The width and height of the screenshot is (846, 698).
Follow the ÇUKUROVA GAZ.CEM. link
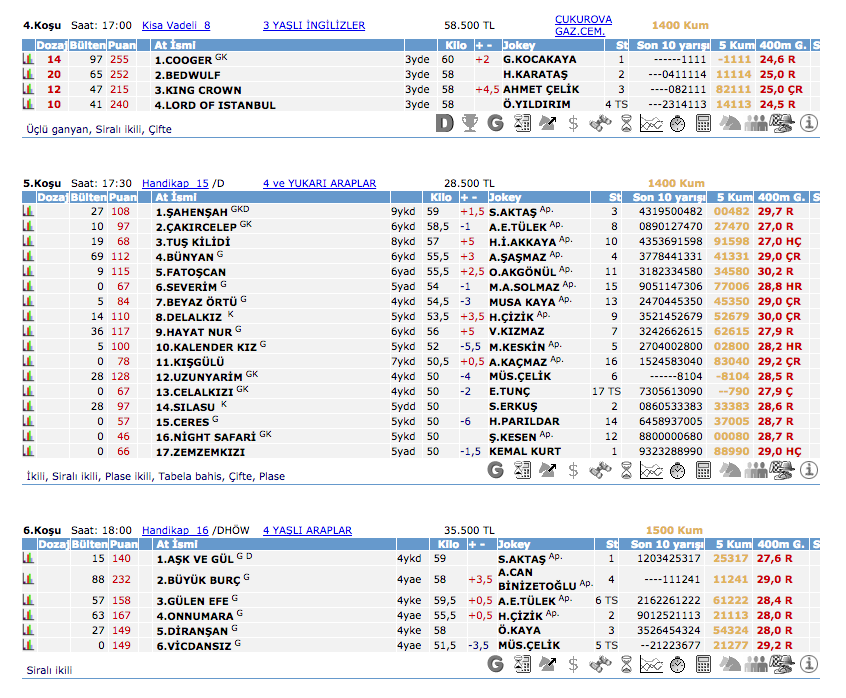click(x=583, y=26)
